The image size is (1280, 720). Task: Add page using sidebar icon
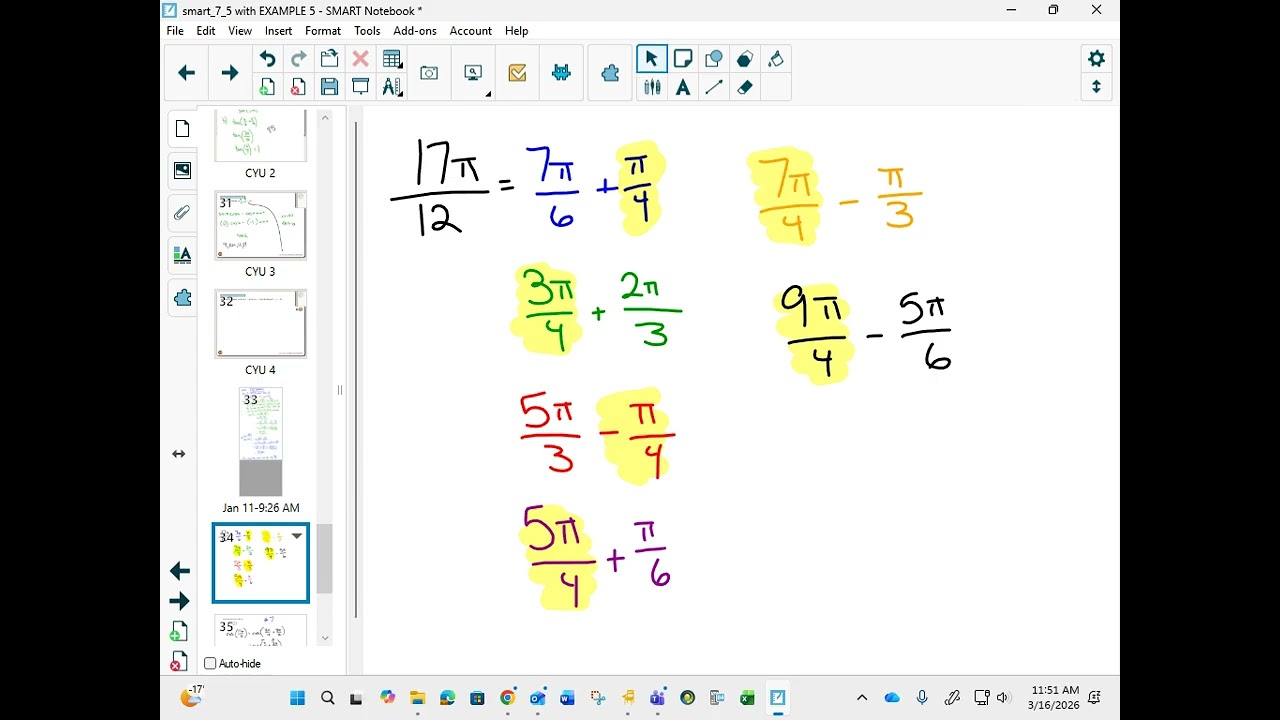click(x=178, y=632)
